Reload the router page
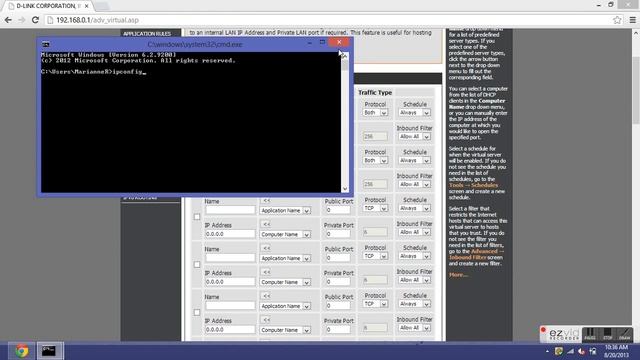Image resolution: width=640 pixels, height=360 pixels. [x=35, y=20]
